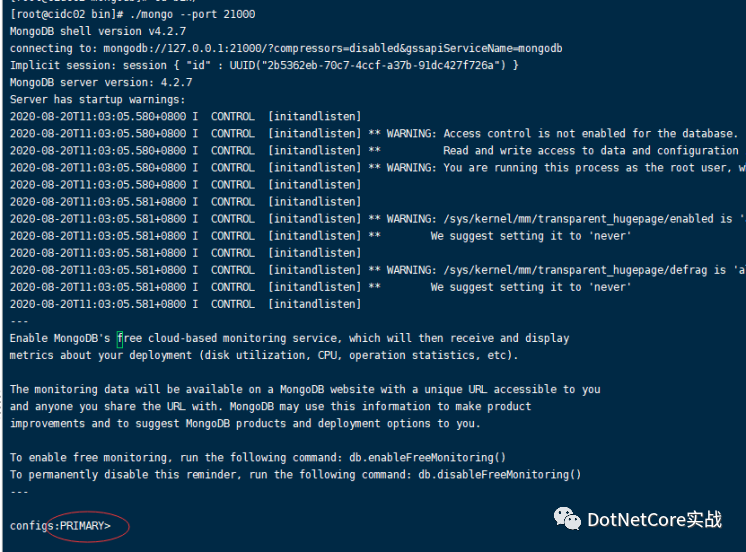Image resolution: width=746 pixels, height=552 pixels.
Task: Click the transparent_hugepage/enabled warning line
Action: point(378,219)
